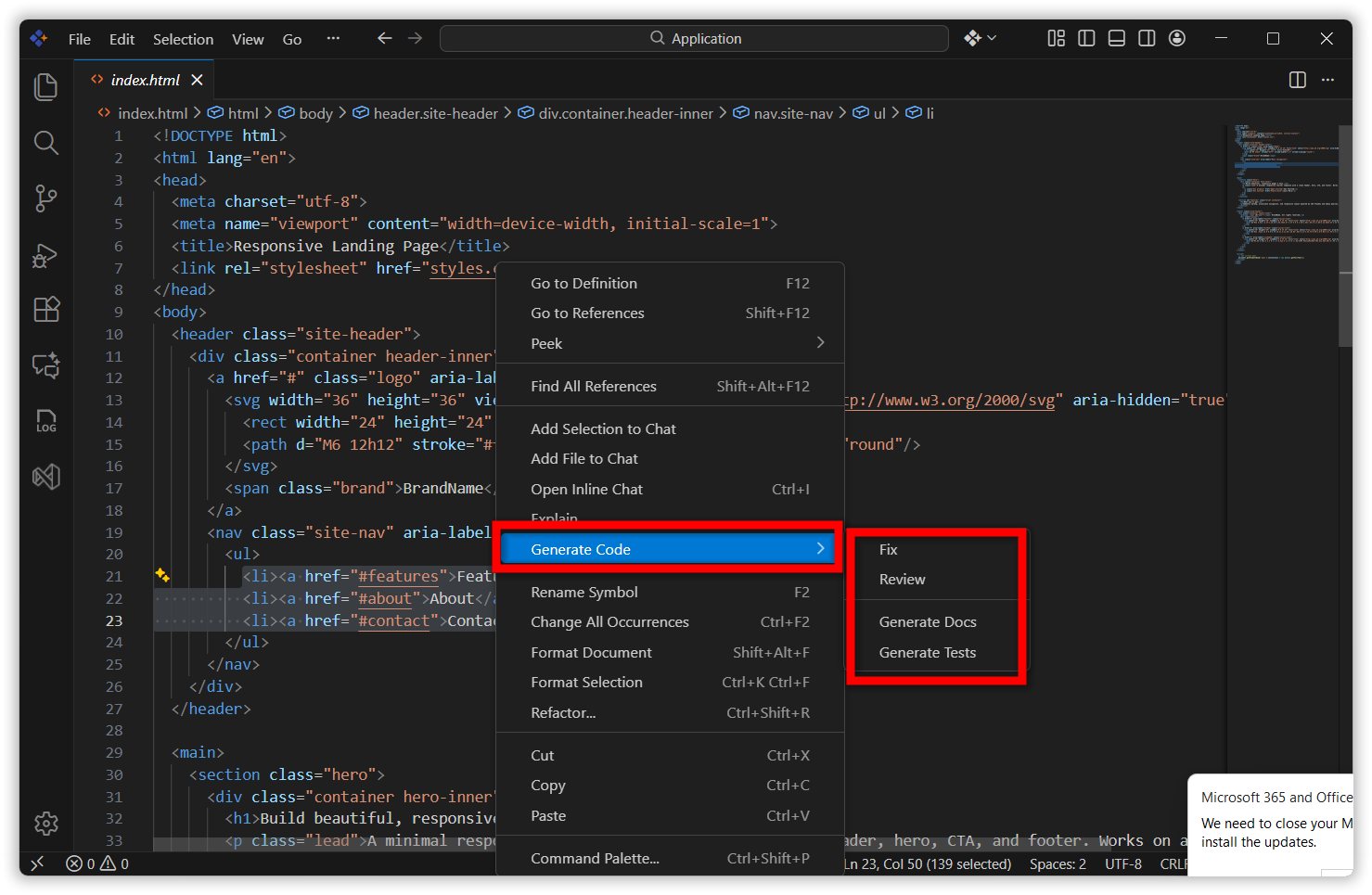1372x895 pixels.
Task: Toggle the secondary side bar
Action: click(1147, 38)
